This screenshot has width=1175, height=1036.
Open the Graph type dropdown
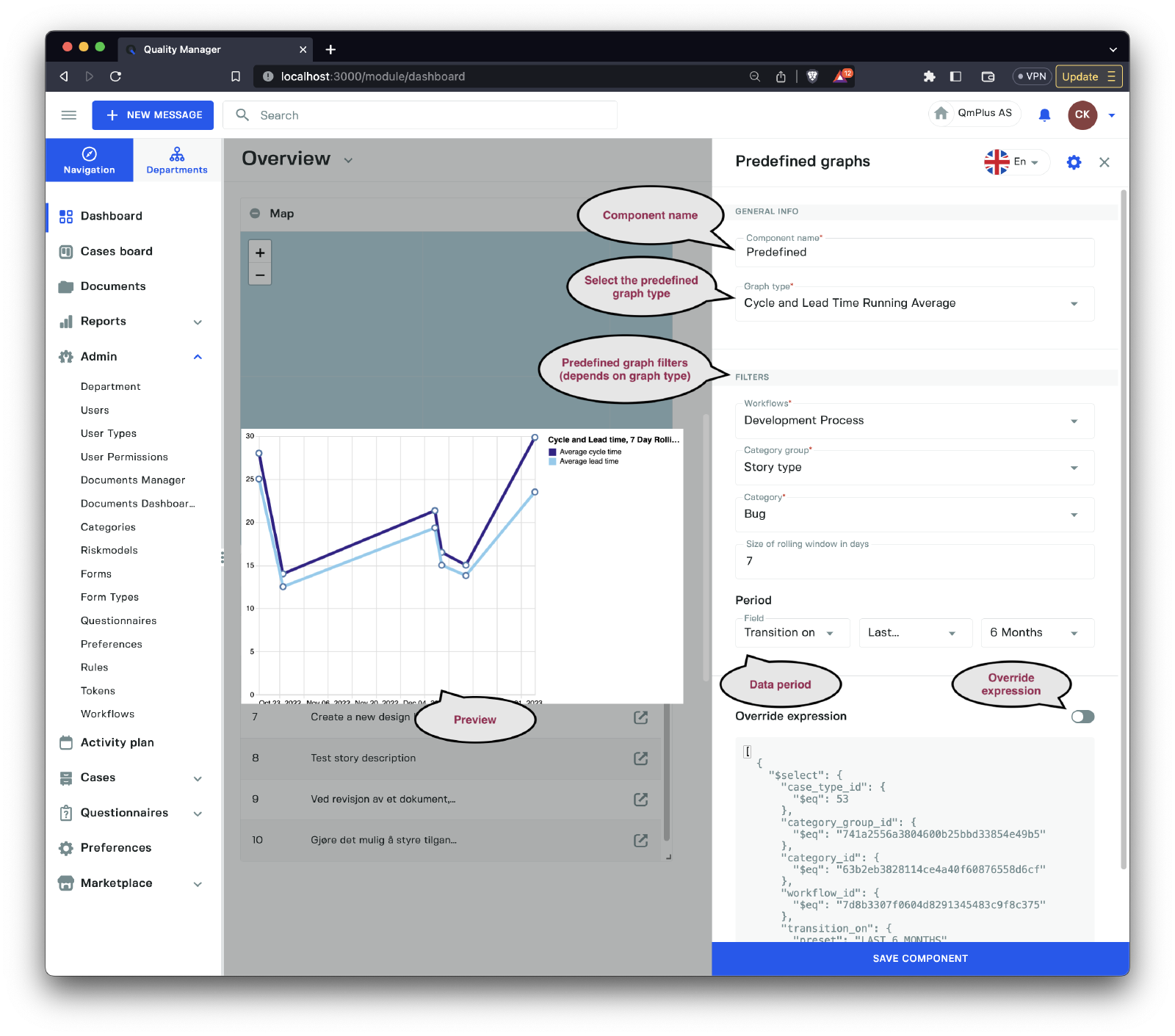914,303
